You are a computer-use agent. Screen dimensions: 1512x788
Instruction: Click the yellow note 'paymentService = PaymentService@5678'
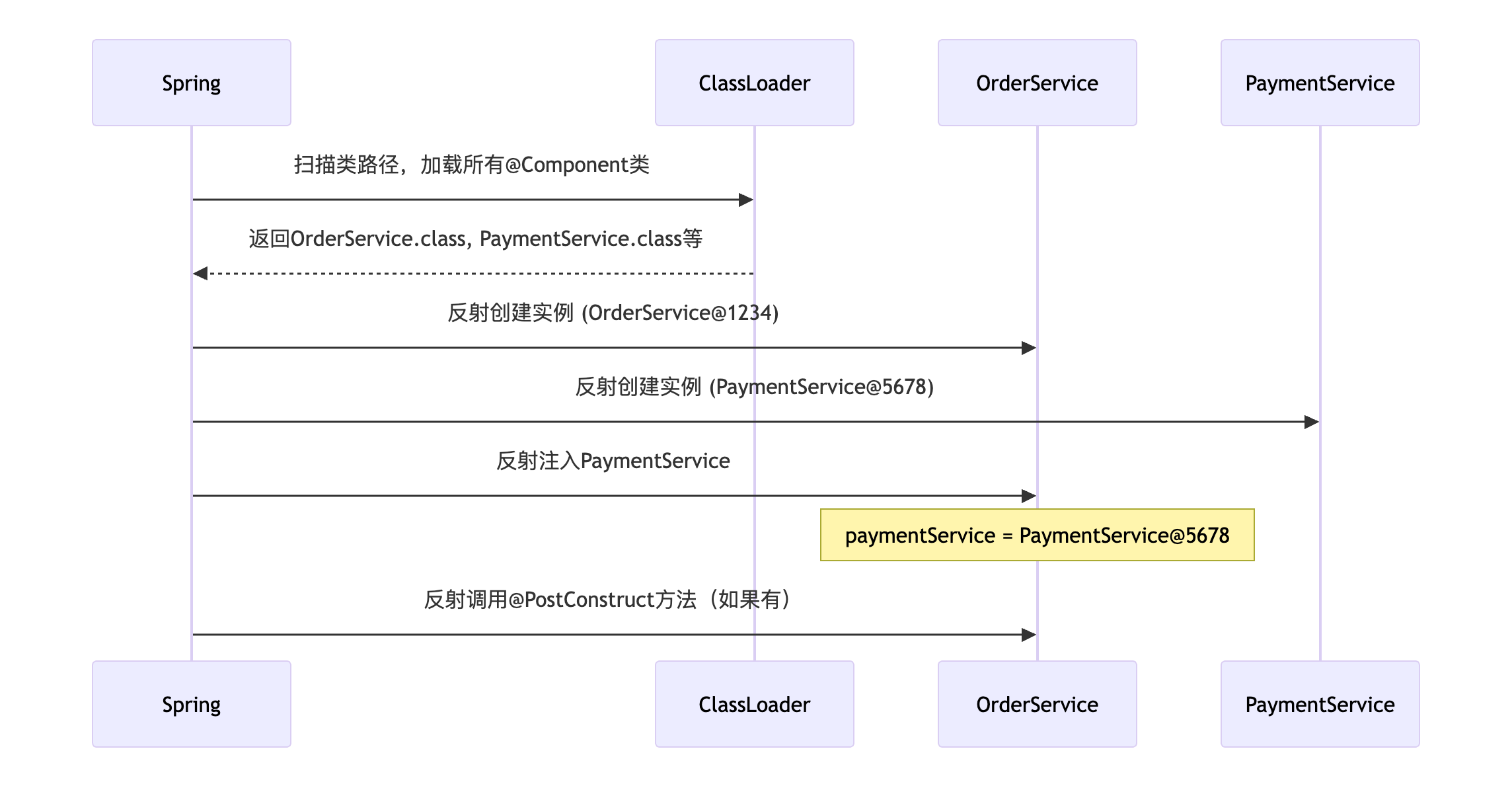(1038, 535)
